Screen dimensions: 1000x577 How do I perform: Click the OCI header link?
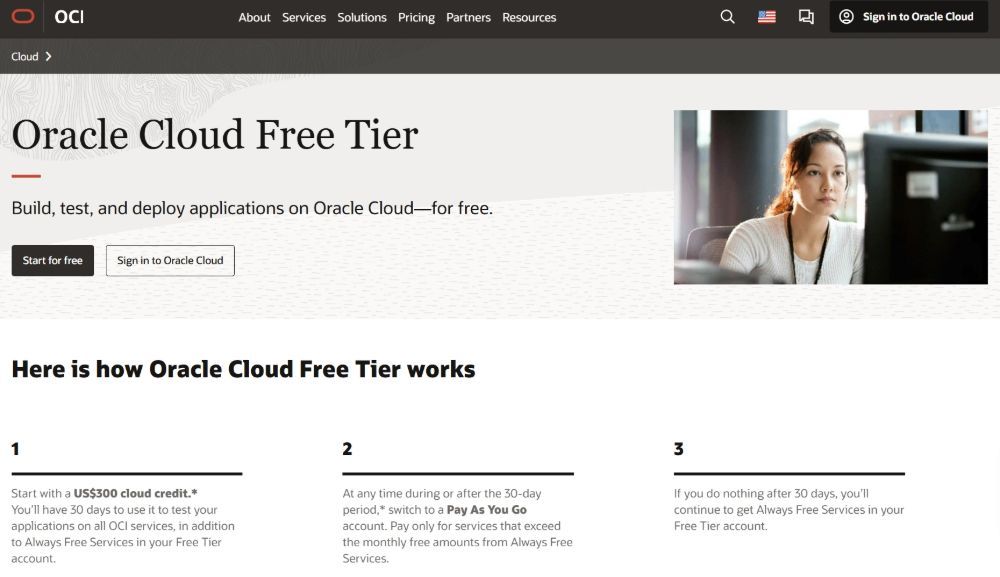click(69, 17)
